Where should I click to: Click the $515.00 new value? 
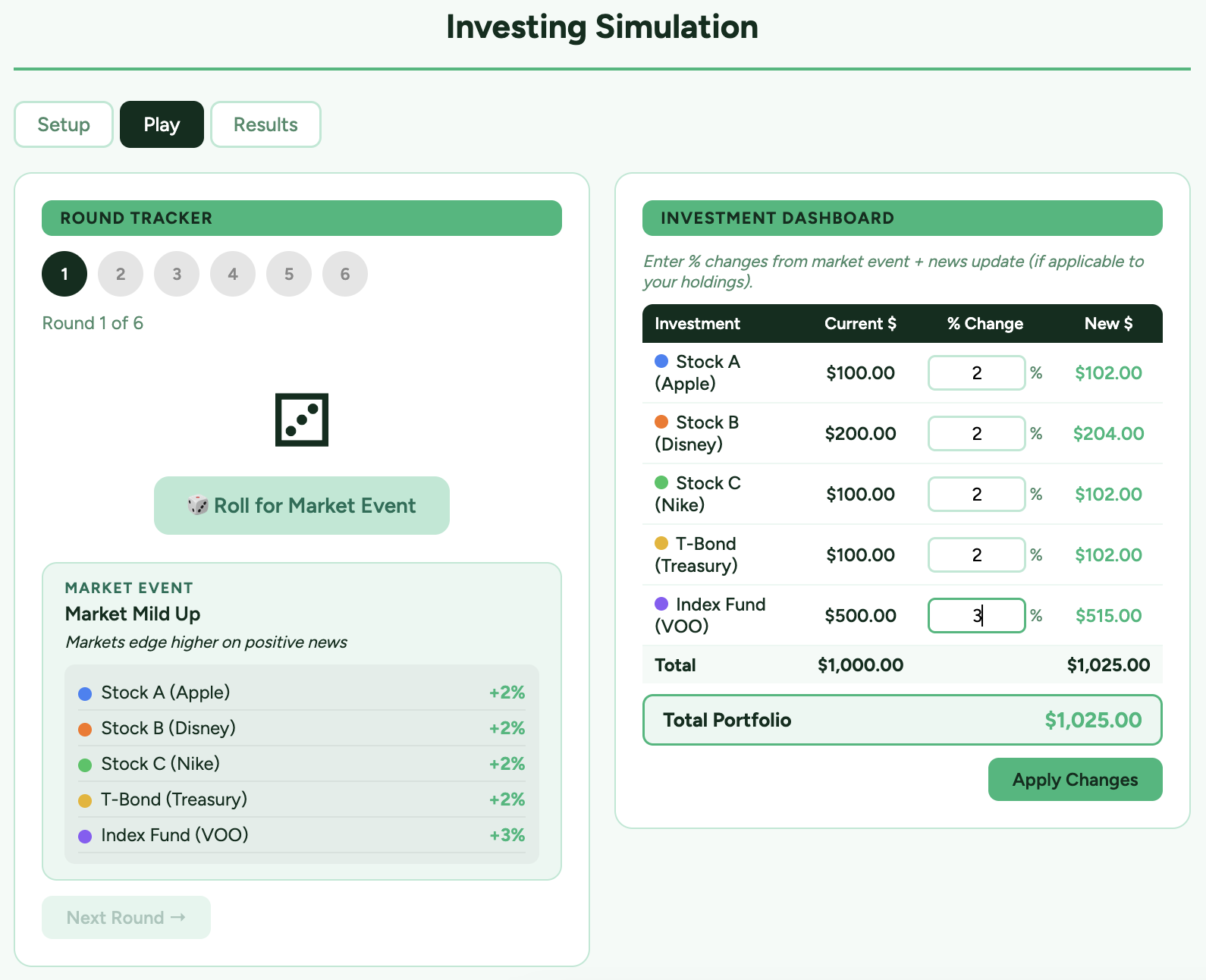[1108, 615]
